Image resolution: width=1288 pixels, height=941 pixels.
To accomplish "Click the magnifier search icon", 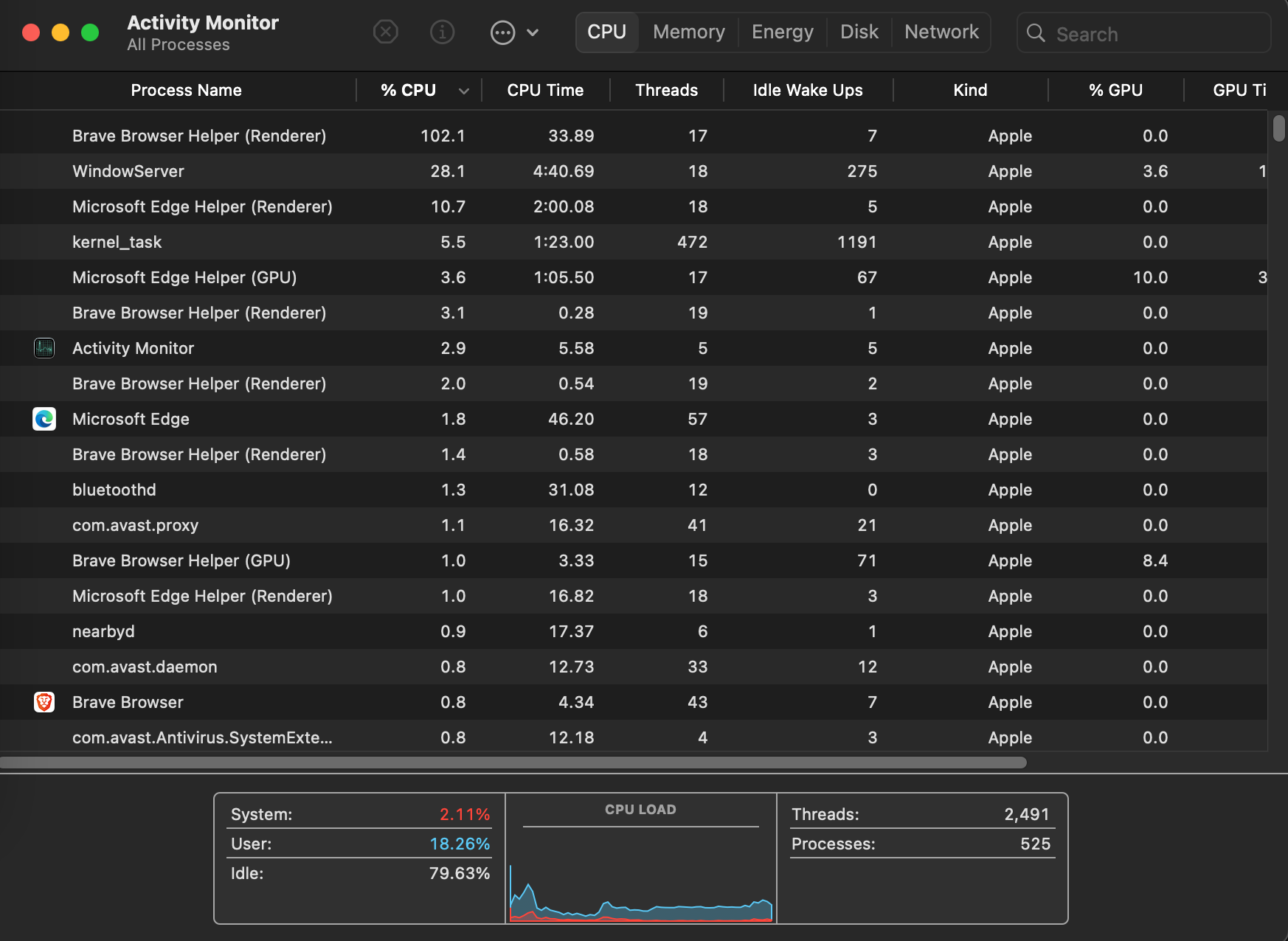I will pyautogui.click(x=1036, y=33).
